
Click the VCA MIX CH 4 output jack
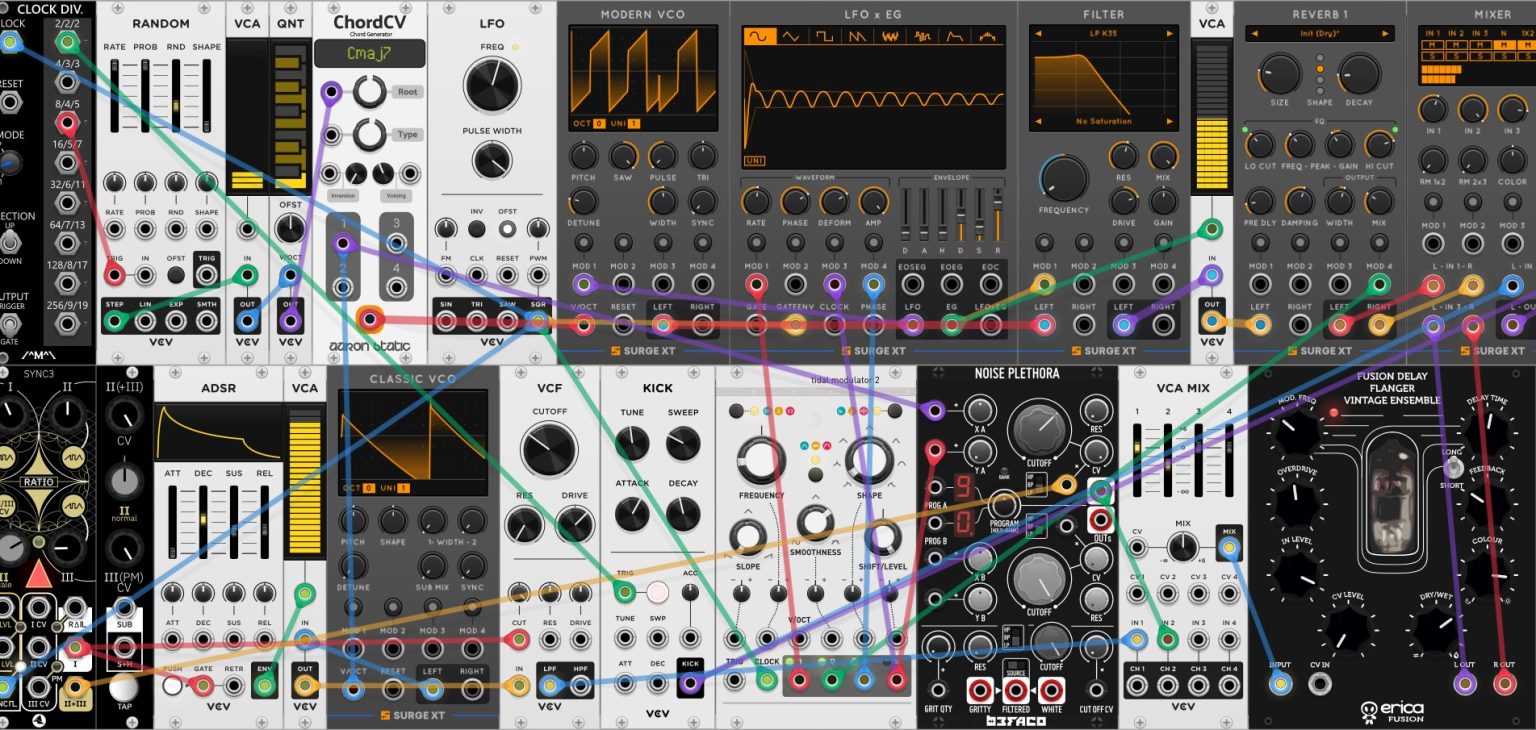click(x=1229, y=686)
